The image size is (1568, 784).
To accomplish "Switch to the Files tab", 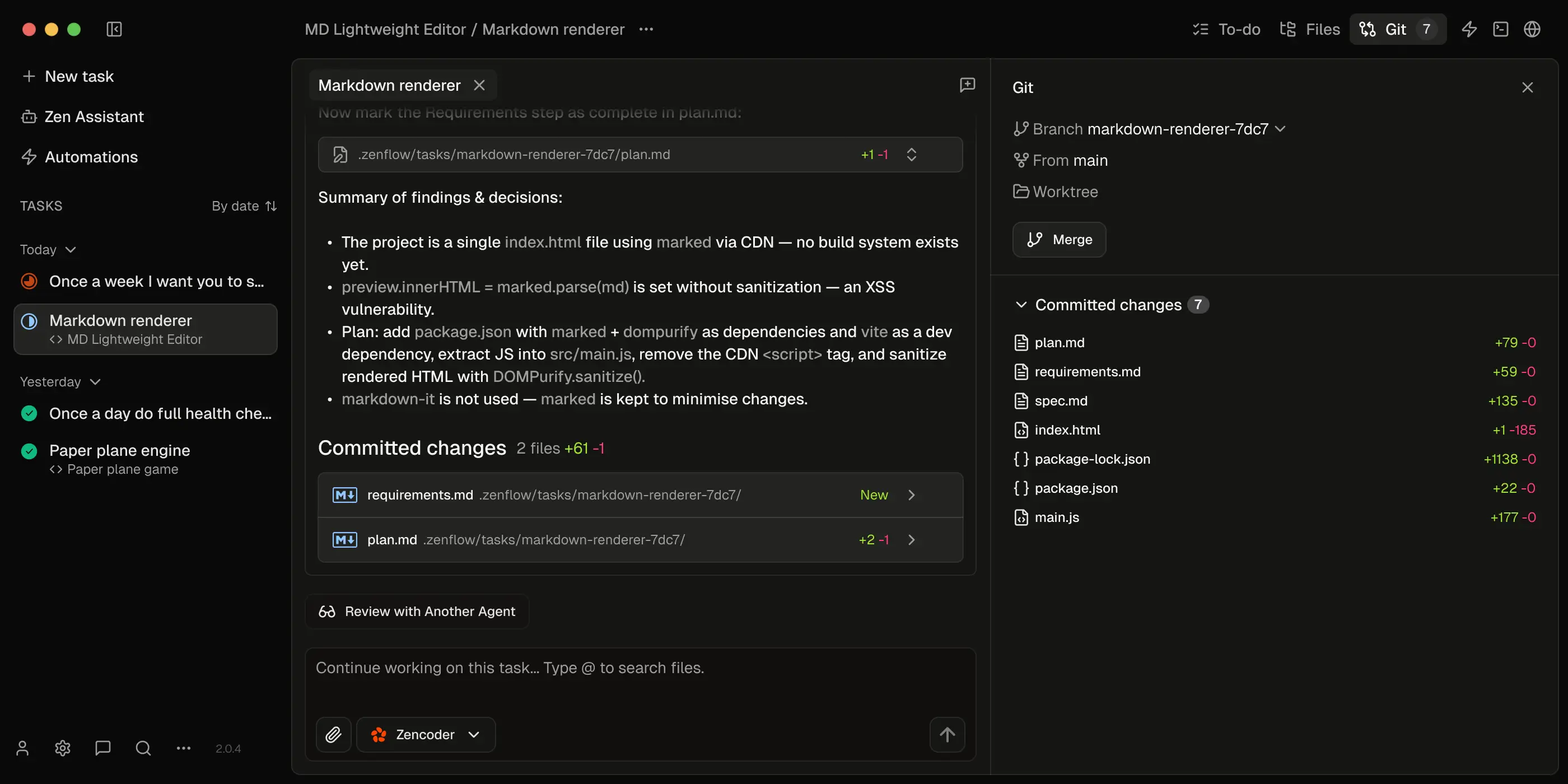I will (x=1309, y=29).
